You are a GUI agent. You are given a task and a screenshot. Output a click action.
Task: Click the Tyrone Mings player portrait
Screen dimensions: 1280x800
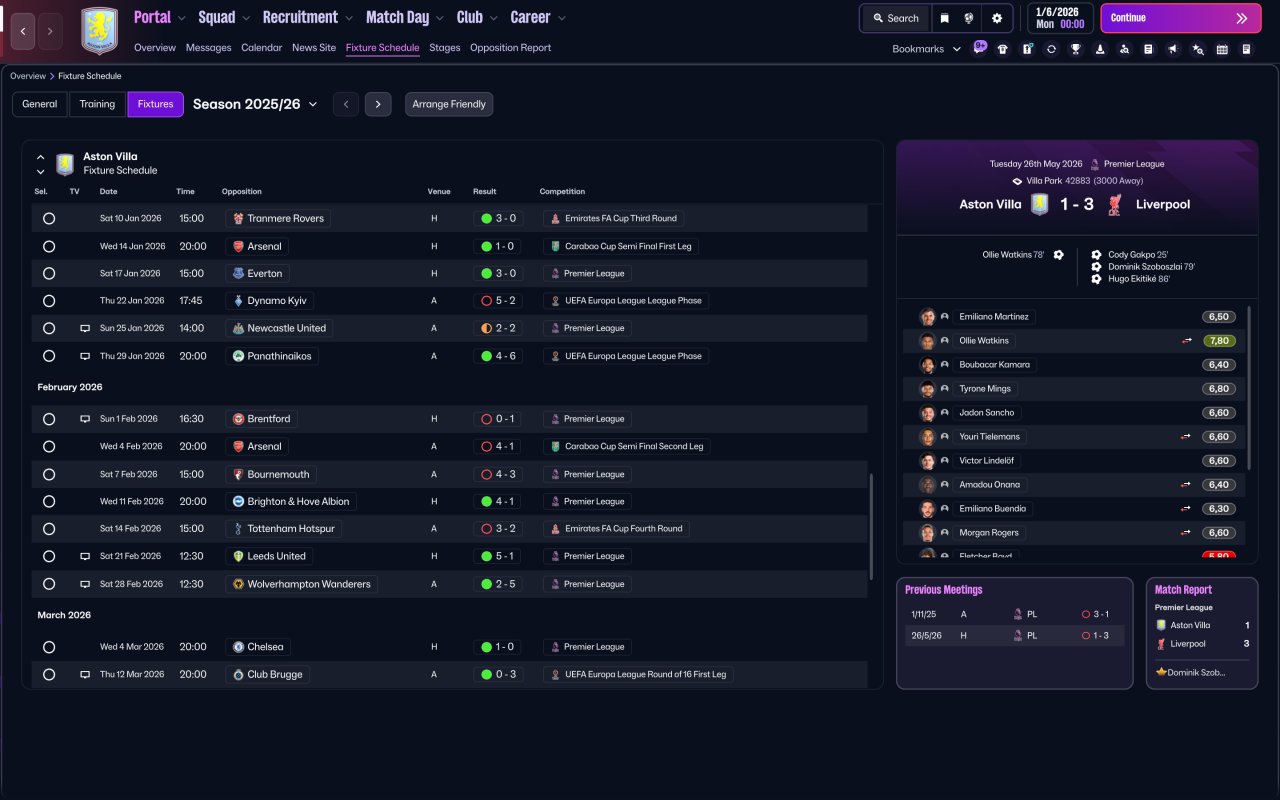tap(928, 389)
